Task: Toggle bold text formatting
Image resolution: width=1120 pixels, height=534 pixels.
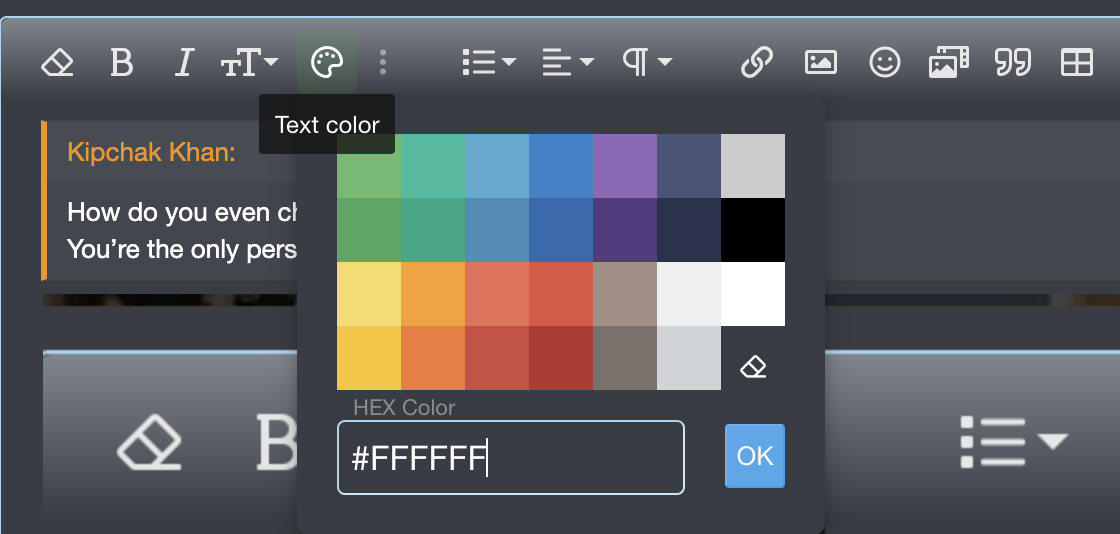Action: [x=121, y=64]
